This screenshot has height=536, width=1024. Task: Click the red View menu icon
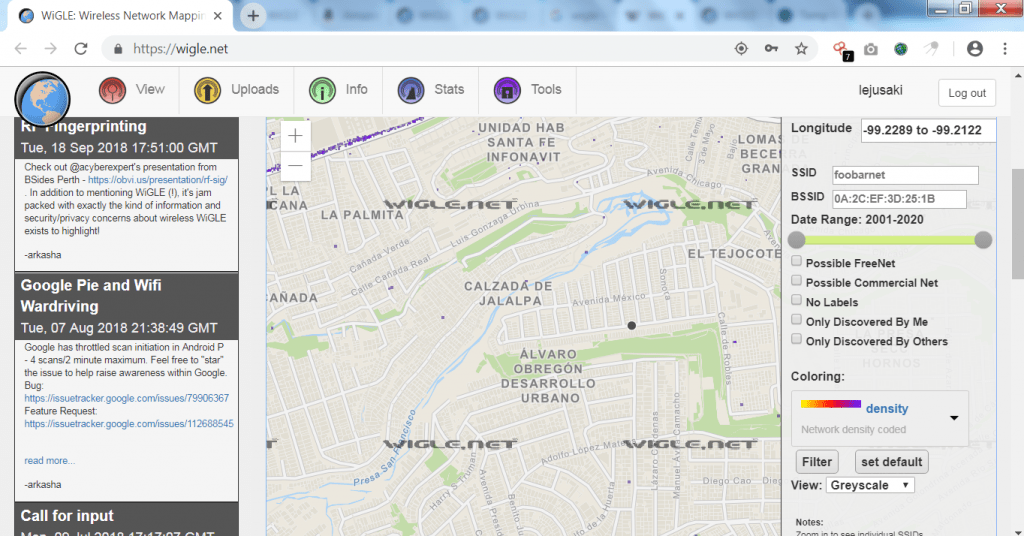(x=112, y=90)
